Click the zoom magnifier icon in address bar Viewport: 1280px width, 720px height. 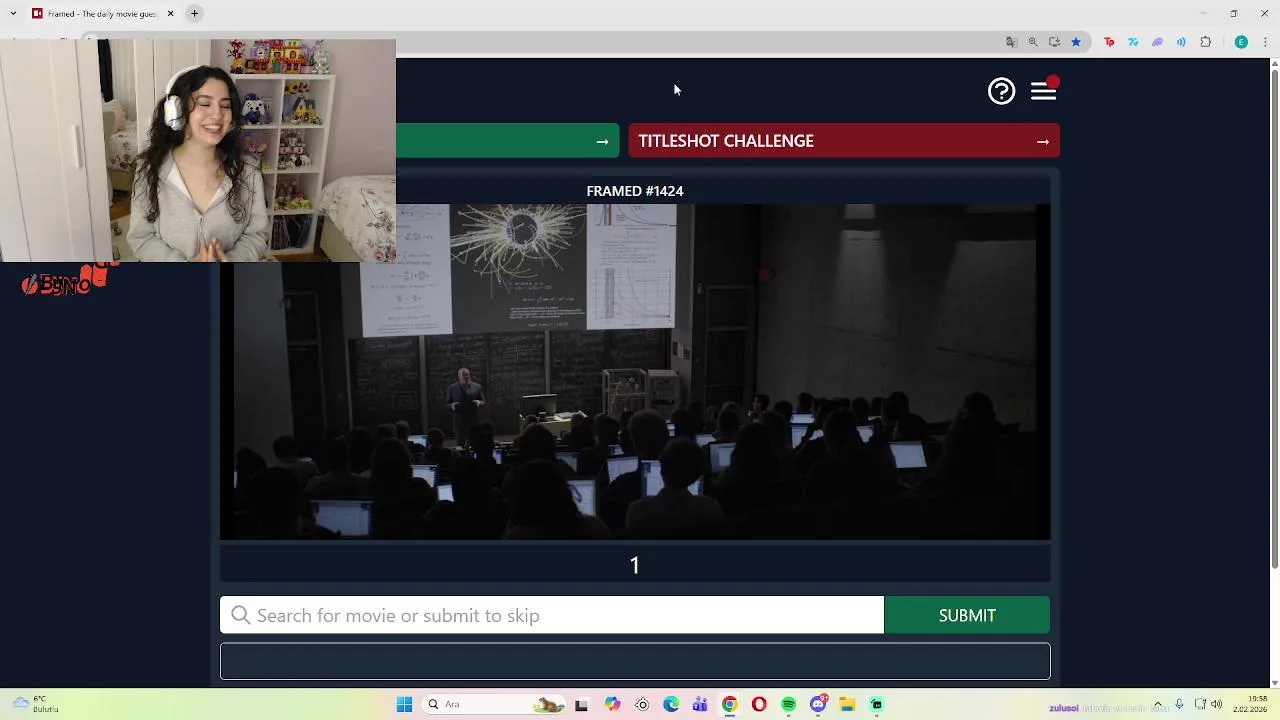(x=1033, y=42)
